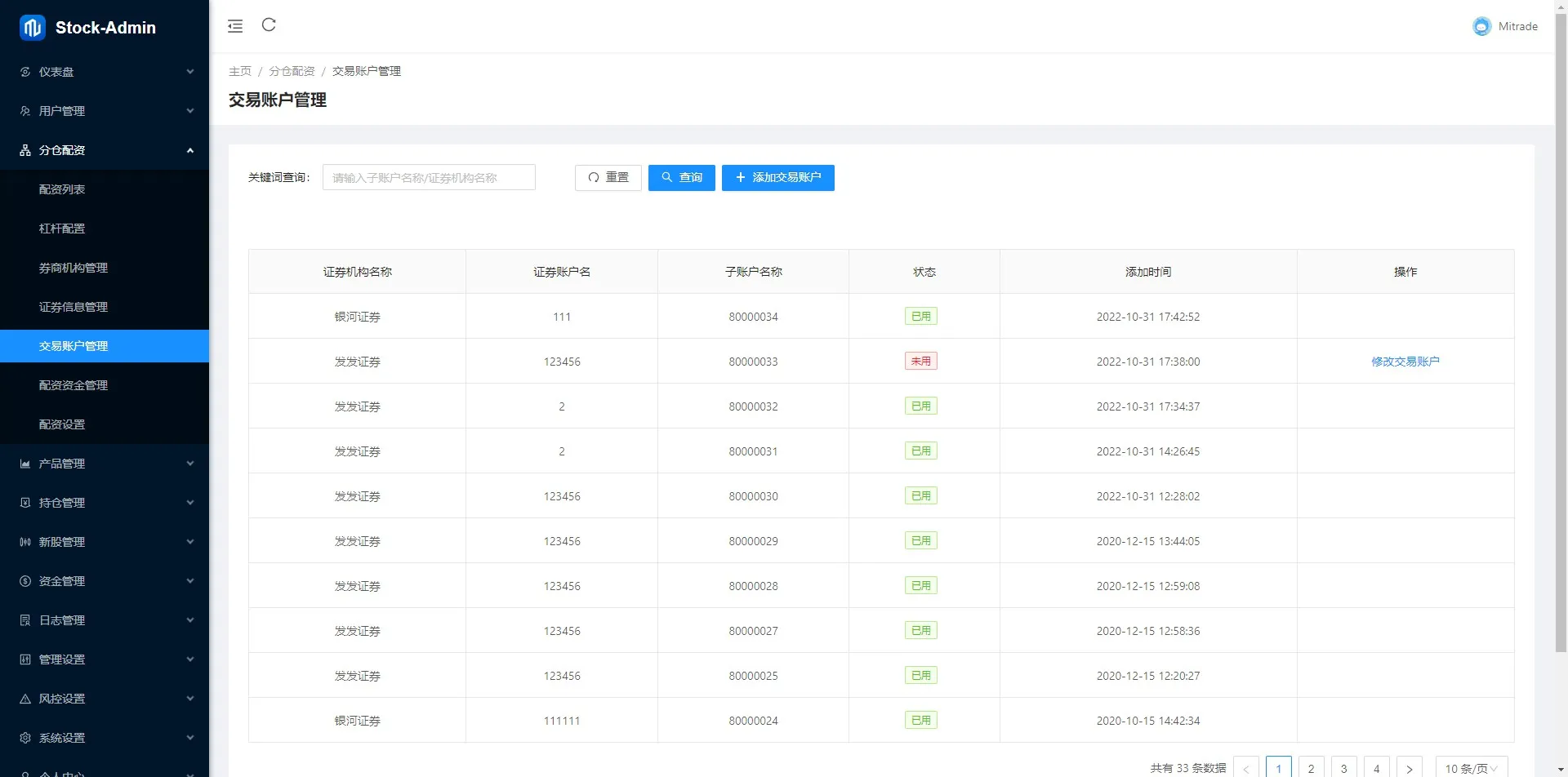The image size is (1568, 777).
Task: Click the 查询 search button
Action: 681,178
